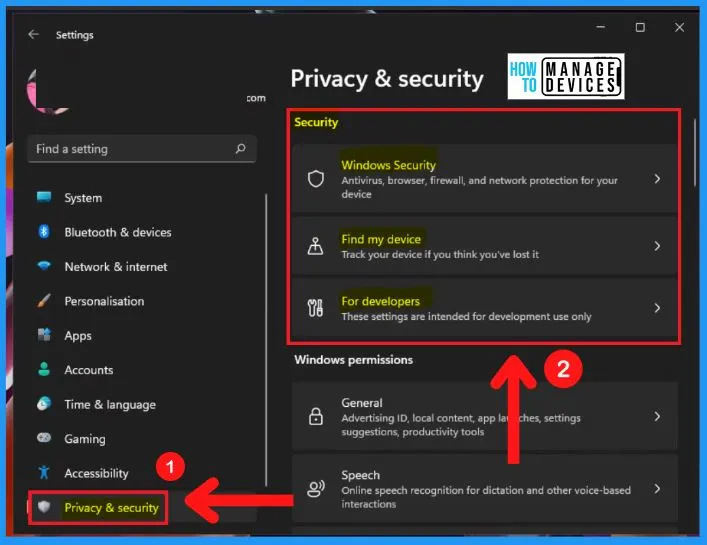The width and height of the screenshot is (707, 545).
Task: Click the Find a setting search box
Action: (142, 149)
